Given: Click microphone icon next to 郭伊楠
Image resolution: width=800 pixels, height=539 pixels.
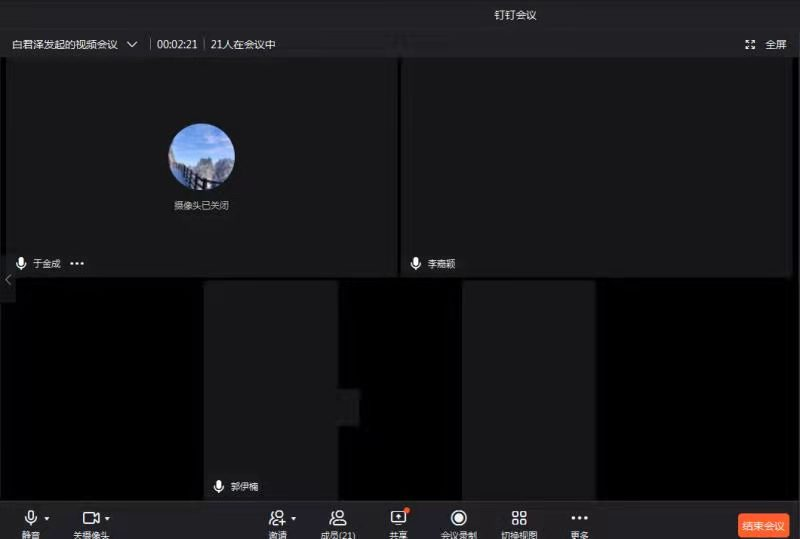Looking at the screenshot, I should pyautogui.click(x=219, y=486).
